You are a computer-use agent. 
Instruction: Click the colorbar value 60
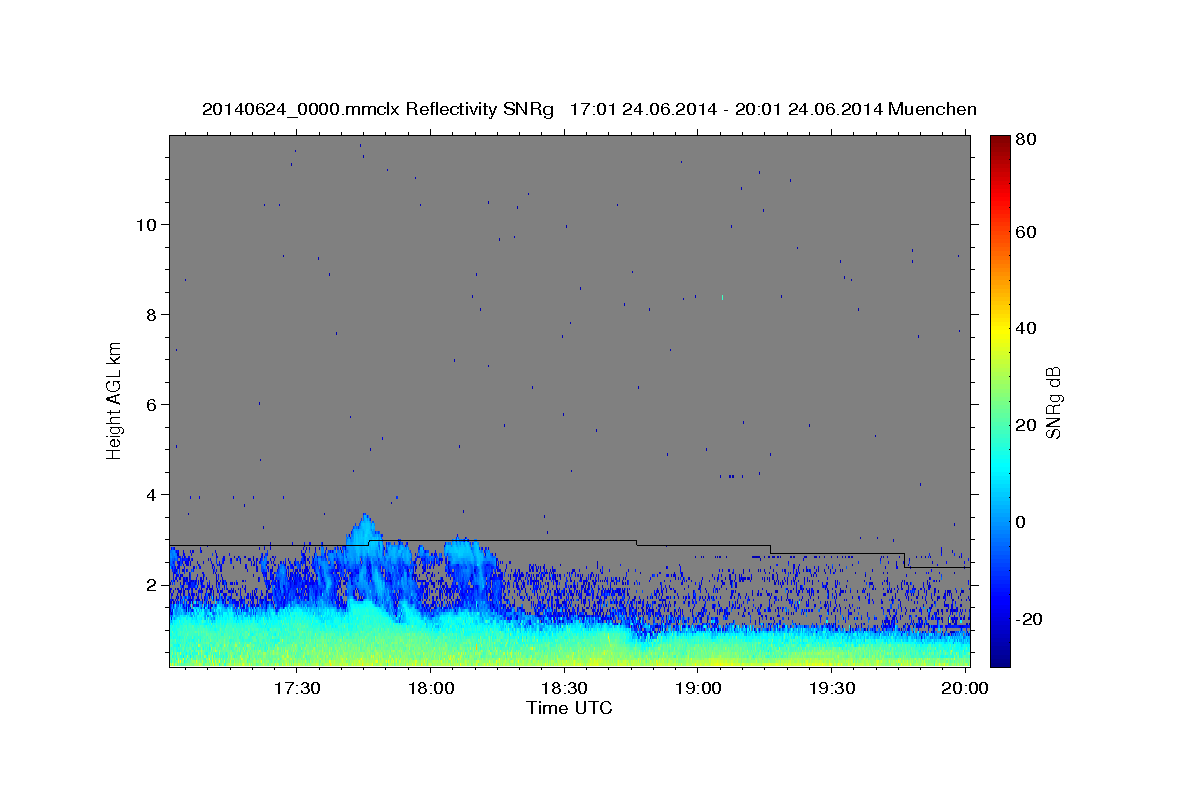coord(1025,232)
